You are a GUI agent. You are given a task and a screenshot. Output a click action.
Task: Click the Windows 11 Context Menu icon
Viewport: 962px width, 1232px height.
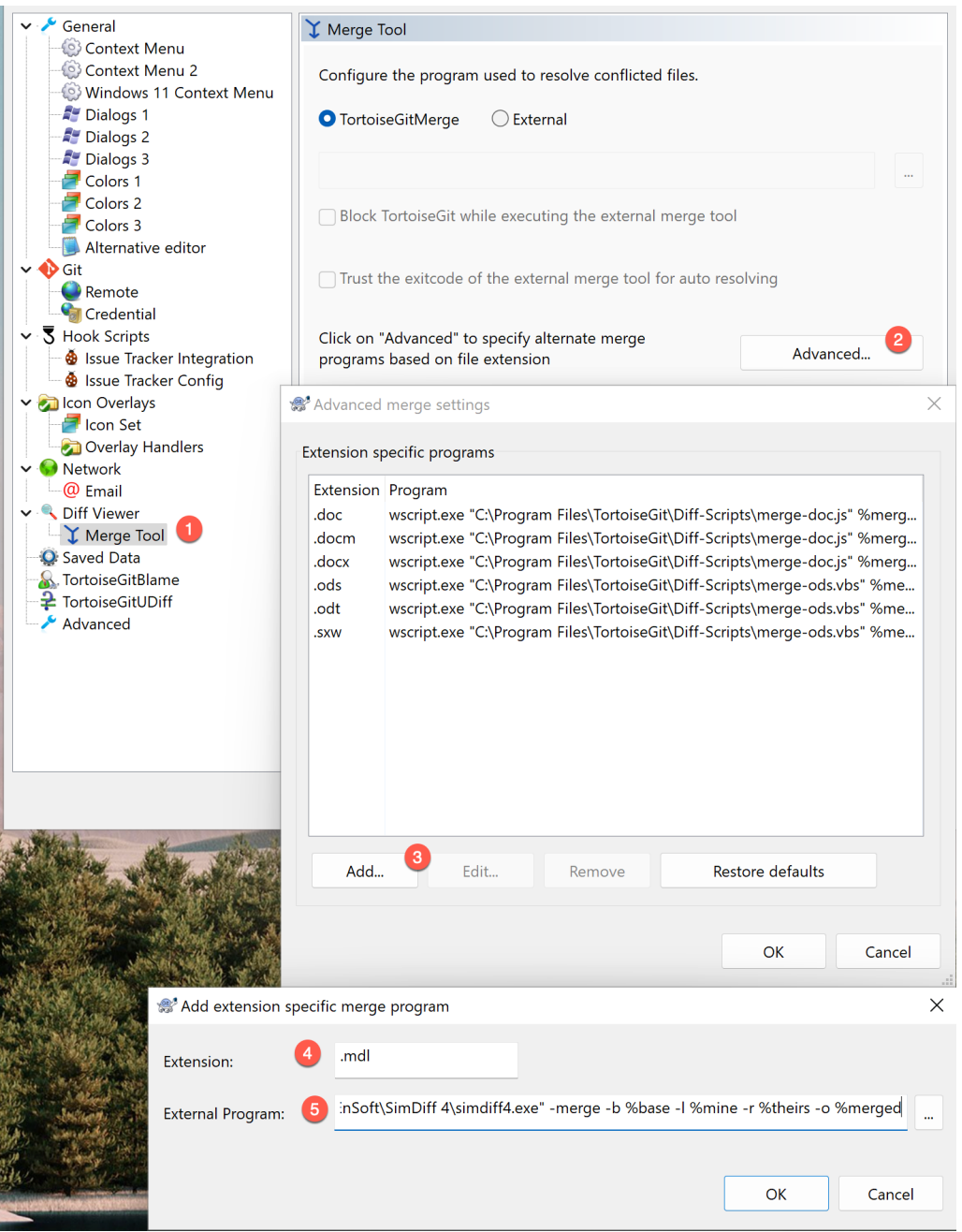(x=71, y=92)
